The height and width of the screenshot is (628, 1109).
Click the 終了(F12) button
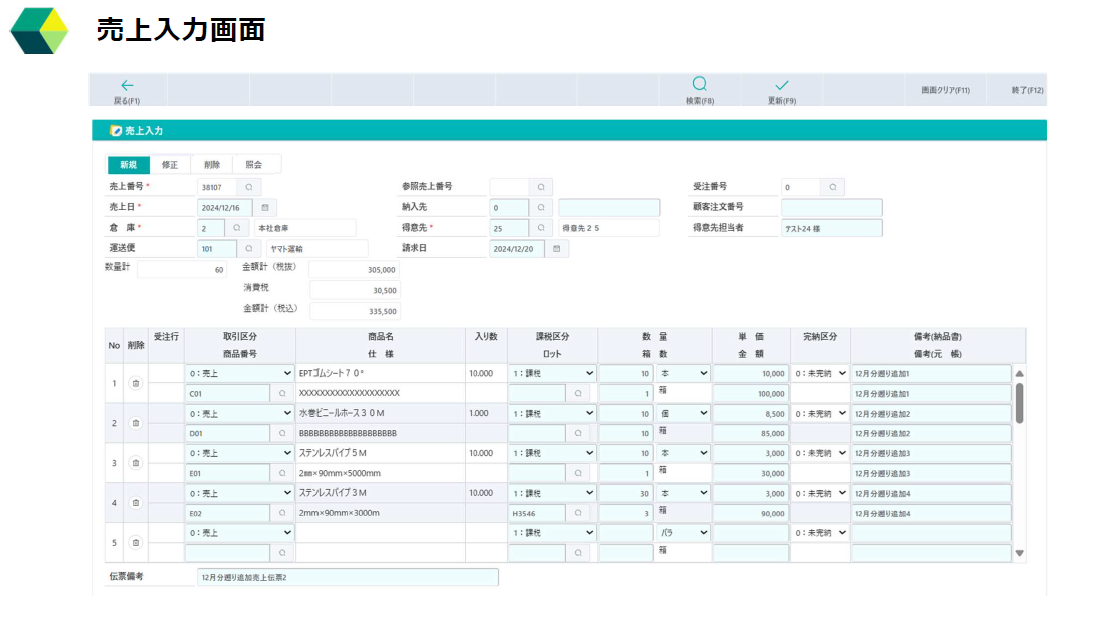(1030, 89)
